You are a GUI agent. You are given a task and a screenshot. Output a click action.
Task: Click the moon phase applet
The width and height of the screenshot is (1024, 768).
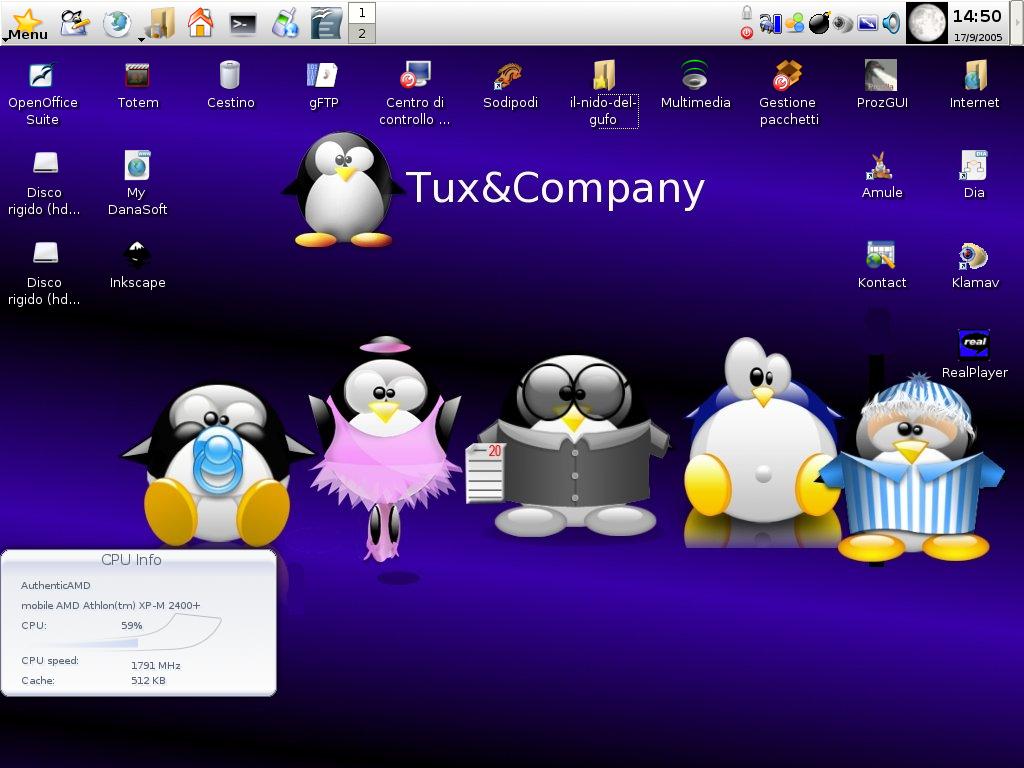pos(926,23)
